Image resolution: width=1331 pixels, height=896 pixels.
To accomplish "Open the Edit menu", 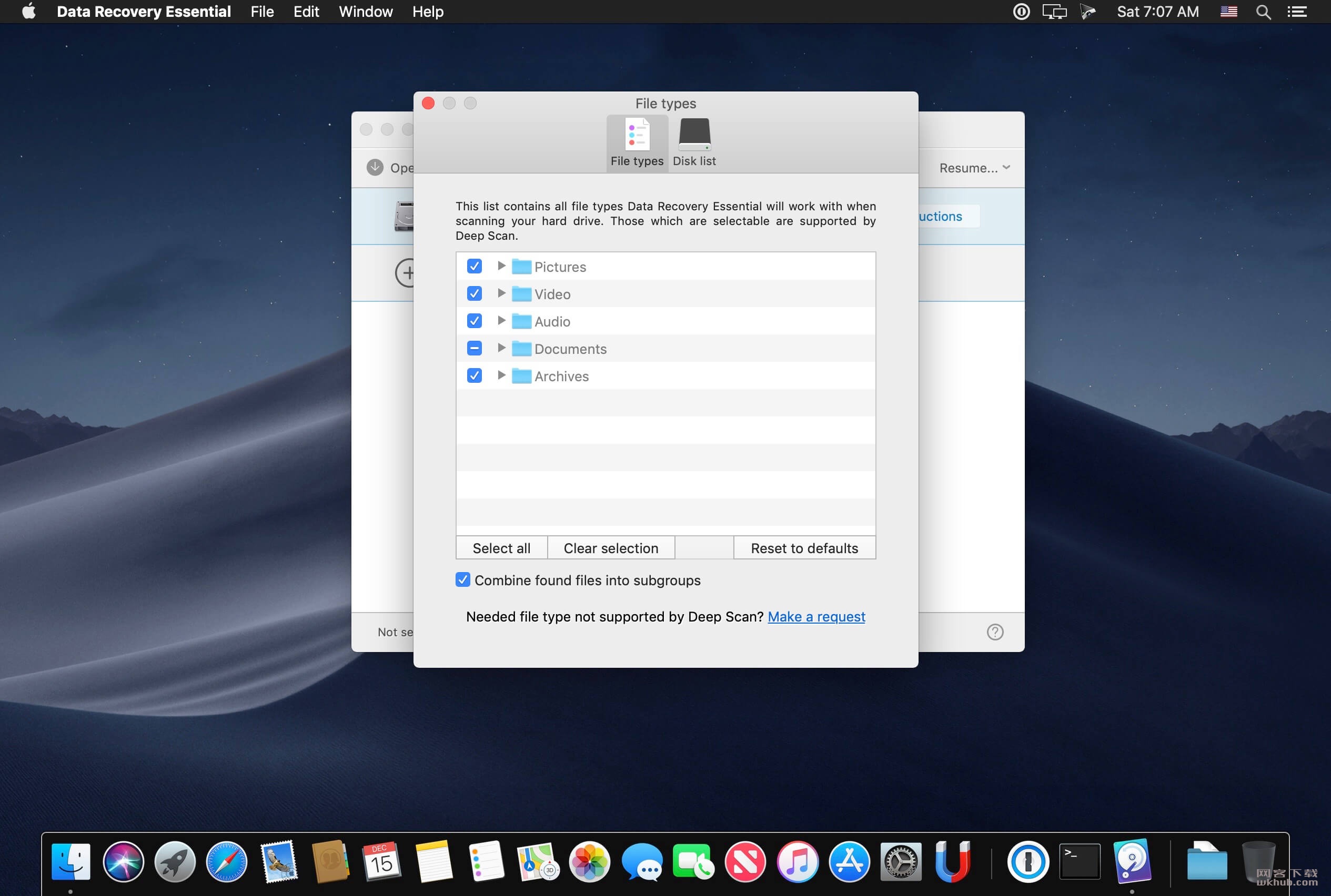I will click(306, 12).
